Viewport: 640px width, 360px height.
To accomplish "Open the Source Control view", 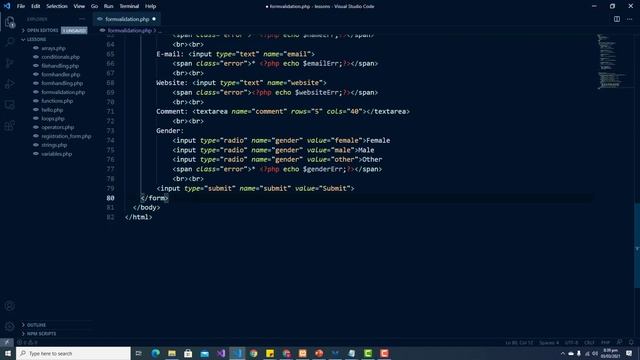I will (10, 63).
